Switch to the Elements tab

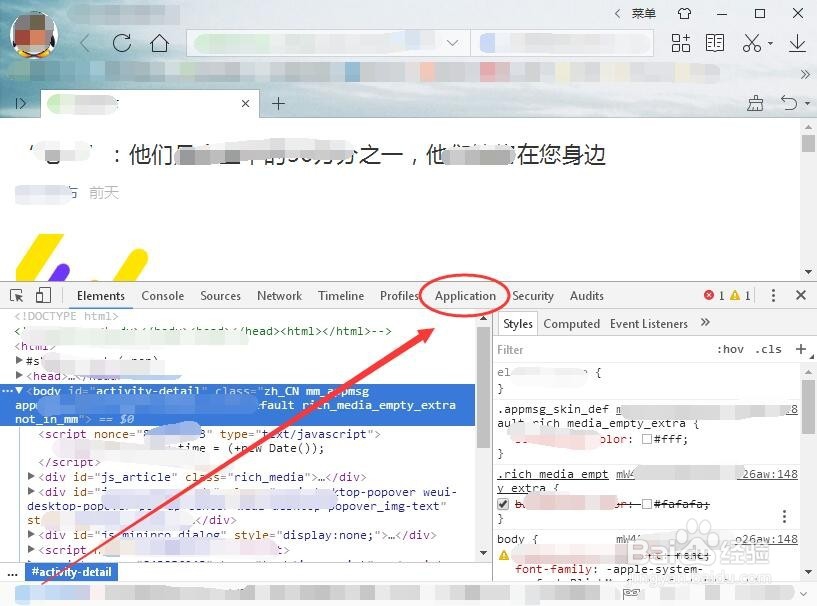[x=101, y=296]
